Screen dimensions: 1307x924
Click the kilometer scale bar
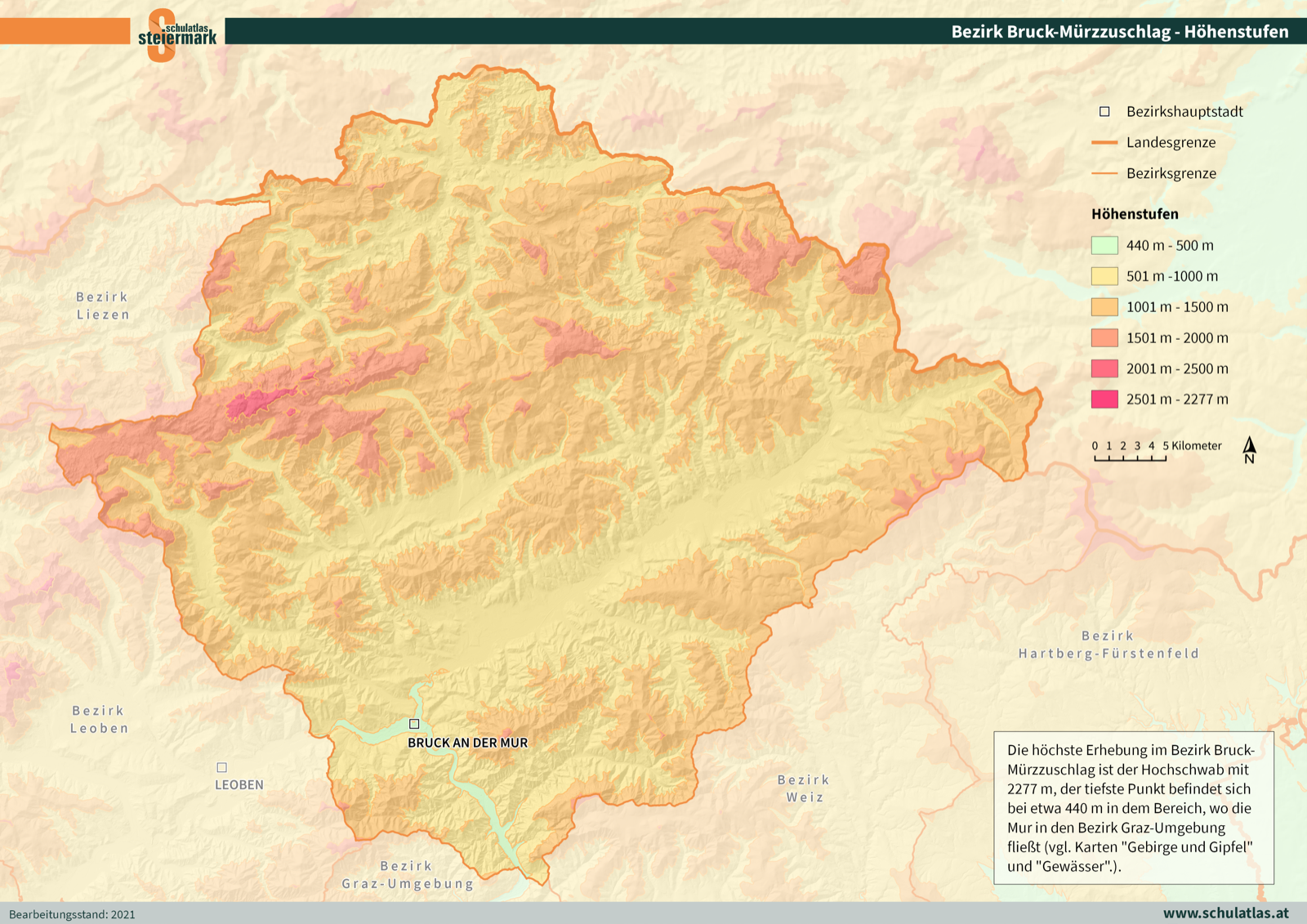click(1131, 458)
